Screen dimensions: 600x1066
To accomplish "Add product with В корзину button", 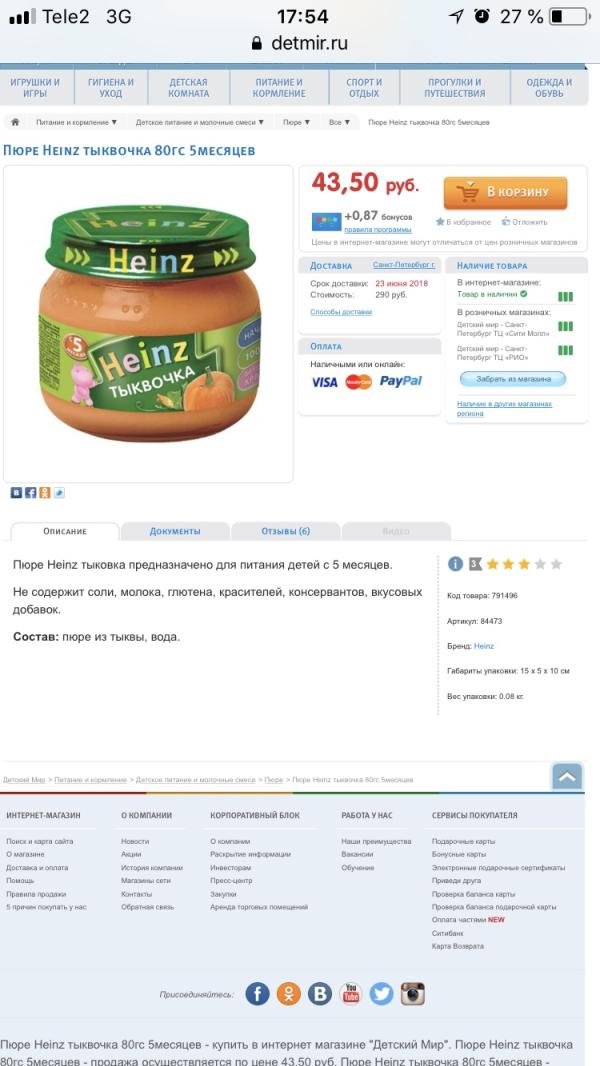I will pyautogui.click(x=506, y=192).
